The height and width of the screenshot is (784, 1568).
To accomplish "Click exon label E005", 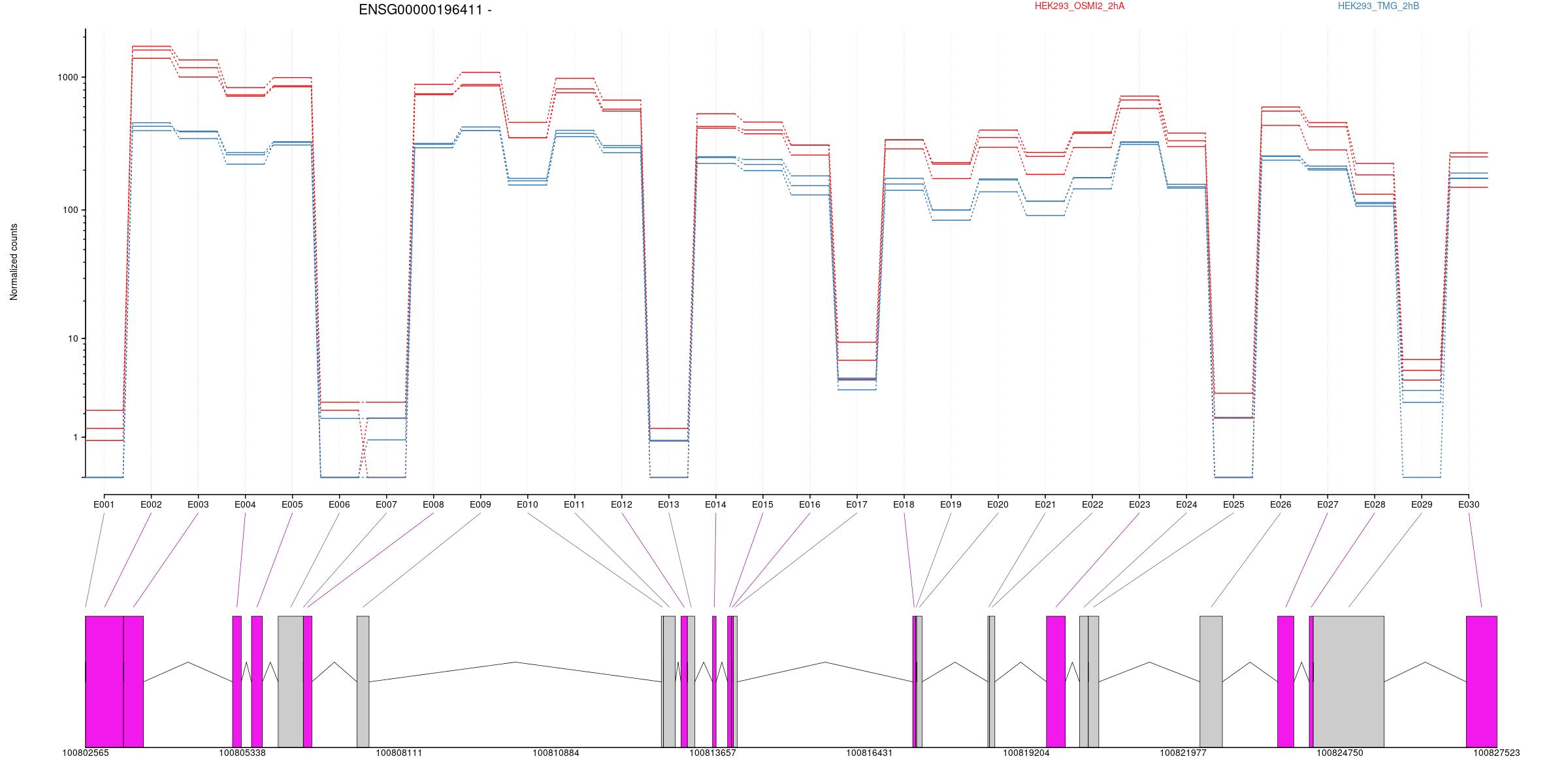I will pos(292,504).
